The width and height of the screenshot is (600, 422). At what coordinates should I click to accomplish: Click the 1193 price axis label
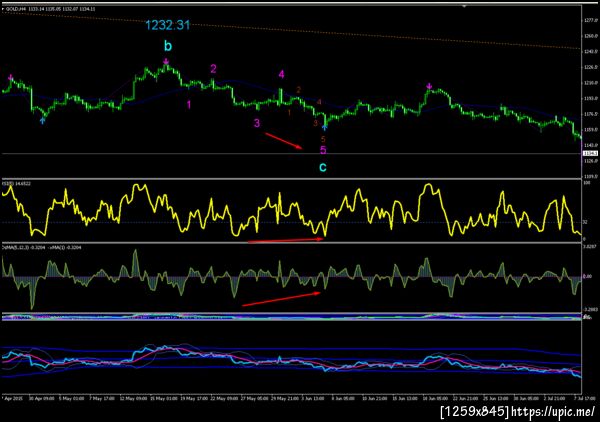[589, 98]
